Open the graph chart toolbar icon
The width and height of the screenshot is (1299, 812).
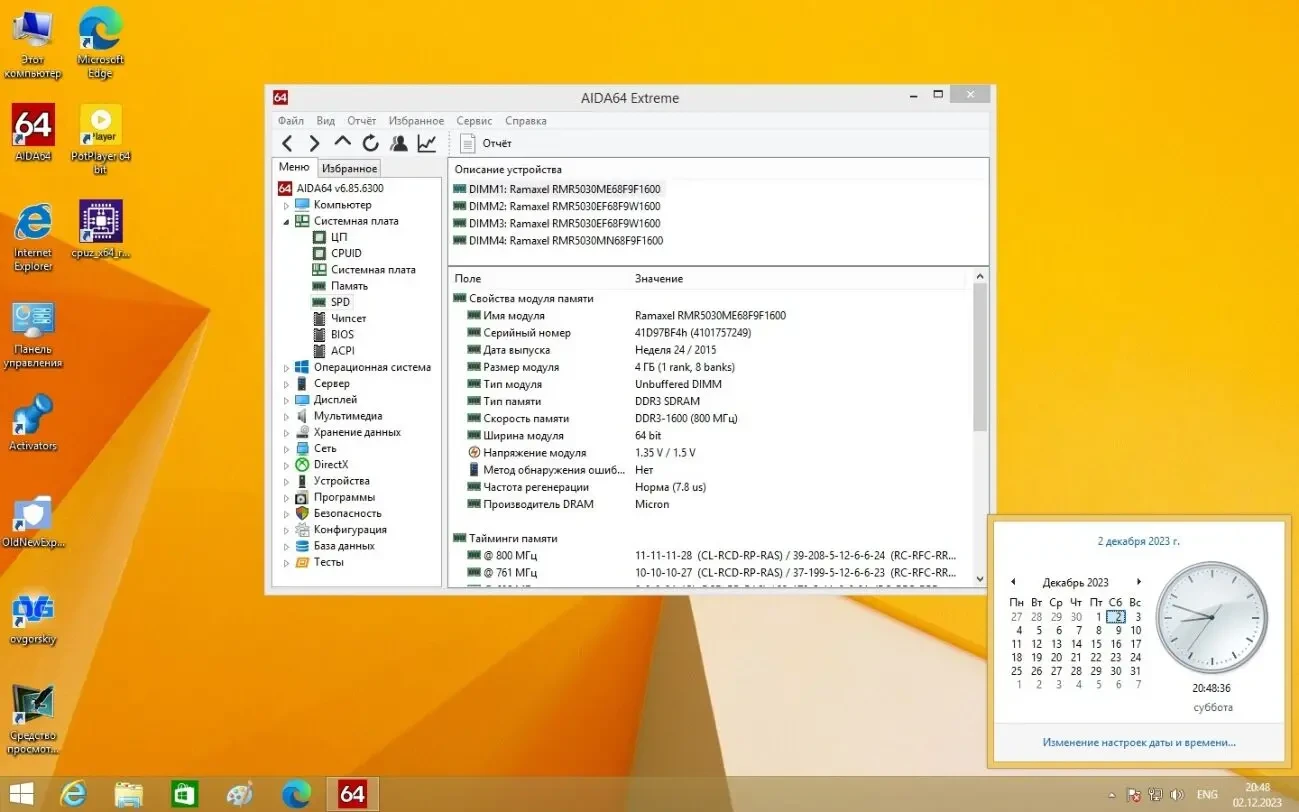pos(427,144)
